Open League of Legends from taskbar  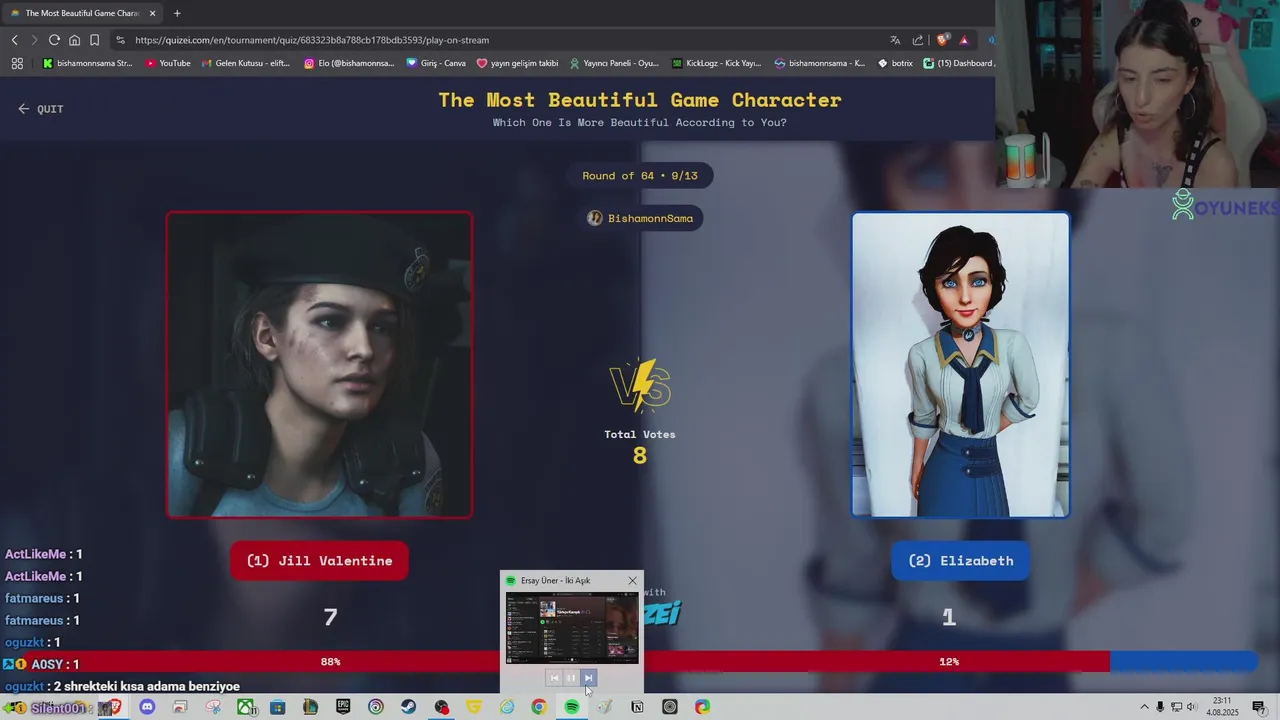310,707
